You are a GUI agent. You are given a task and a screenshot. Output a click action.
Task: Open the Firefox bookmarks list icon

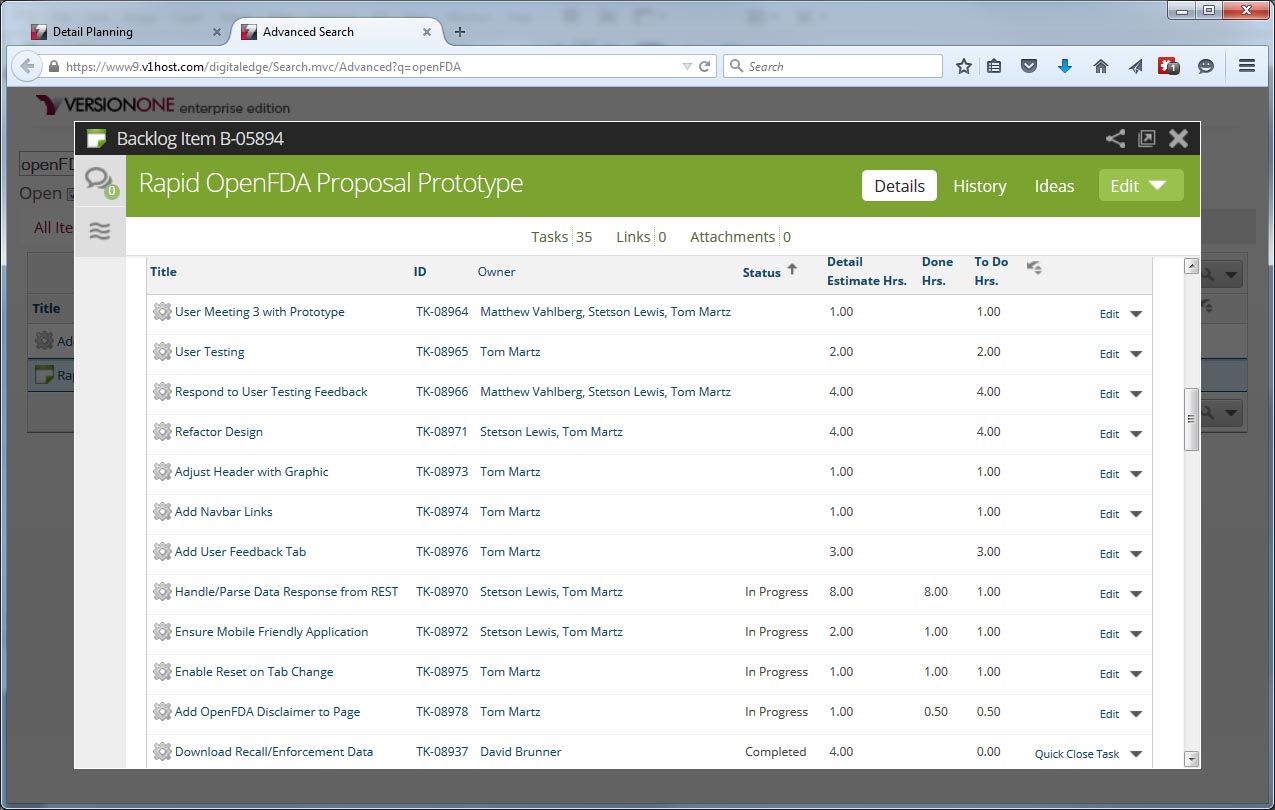point(994,66)
